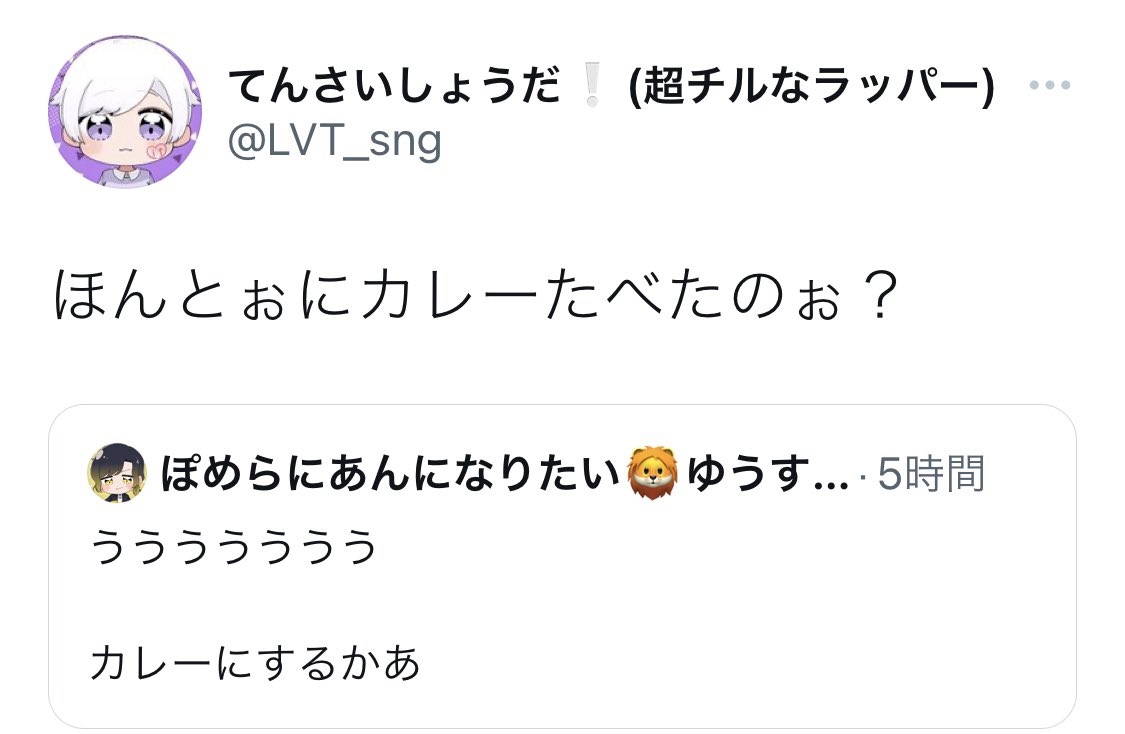1125x734 pixels.
Task: Click the handle @LVT_sng
Action: (x=334, y=141)
